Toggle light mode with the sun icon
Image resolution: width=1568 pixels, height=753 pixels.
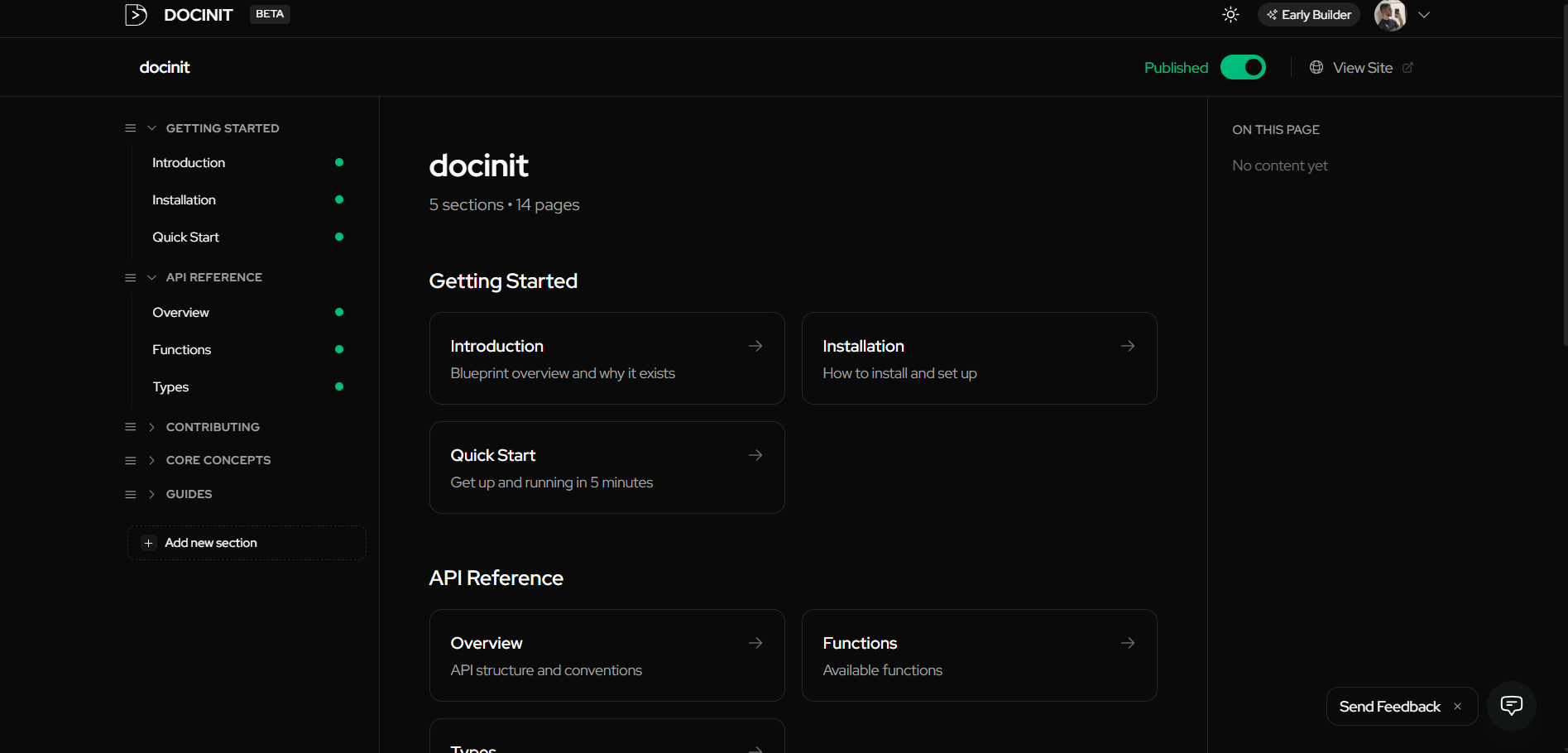tap(1230, 14)
